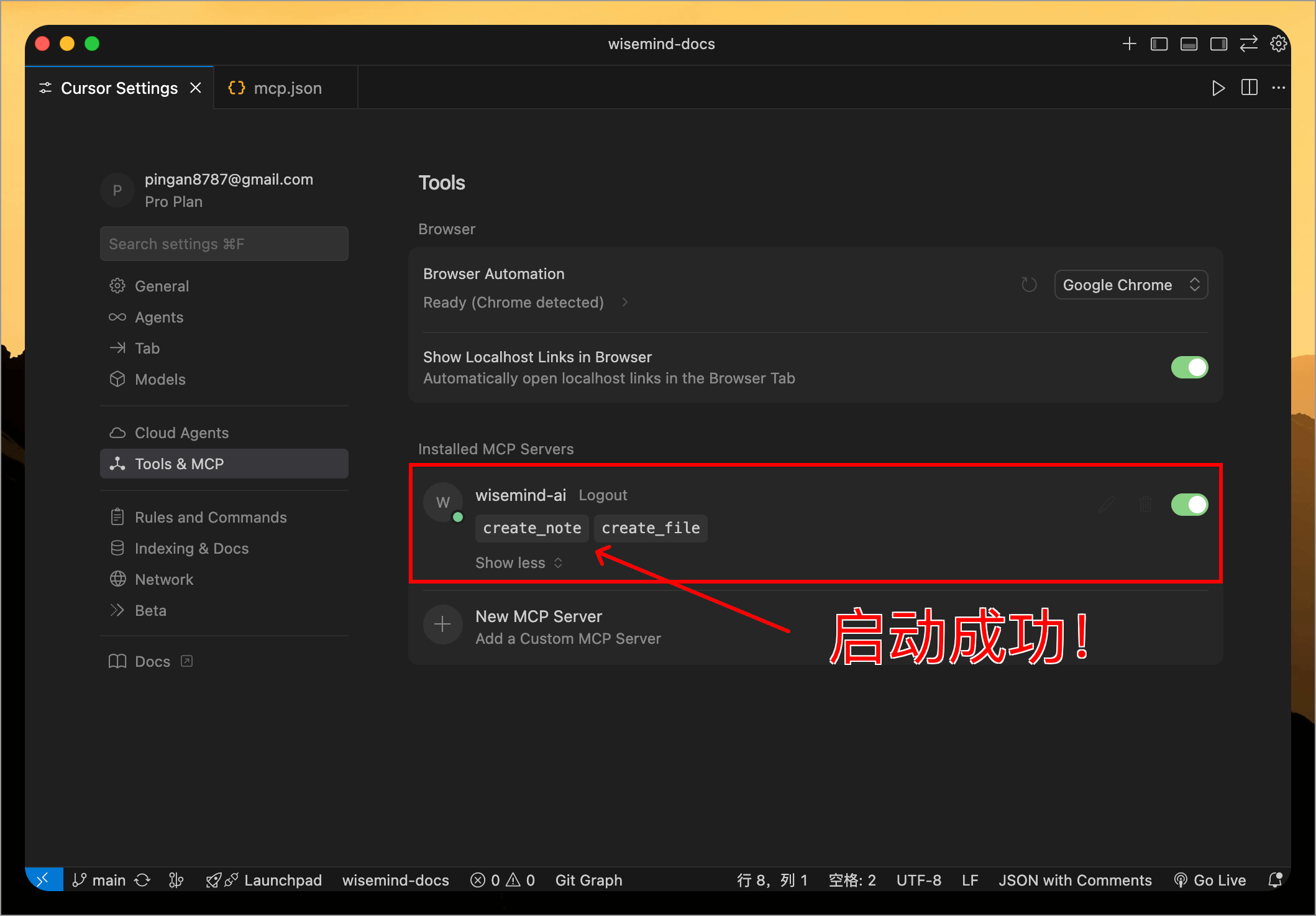The width and height of the screenshot is (1316, 916).
Task: Click the notifications bell in status bar
Action: point(1274,880)
